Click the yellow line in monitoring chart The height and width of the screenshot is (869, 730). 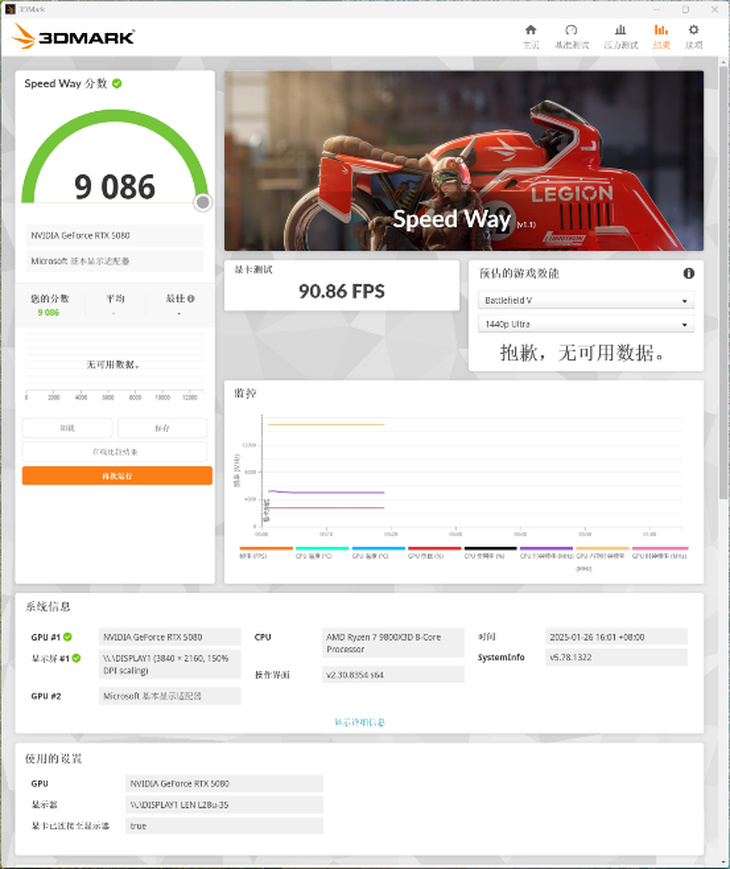point(326,425)
